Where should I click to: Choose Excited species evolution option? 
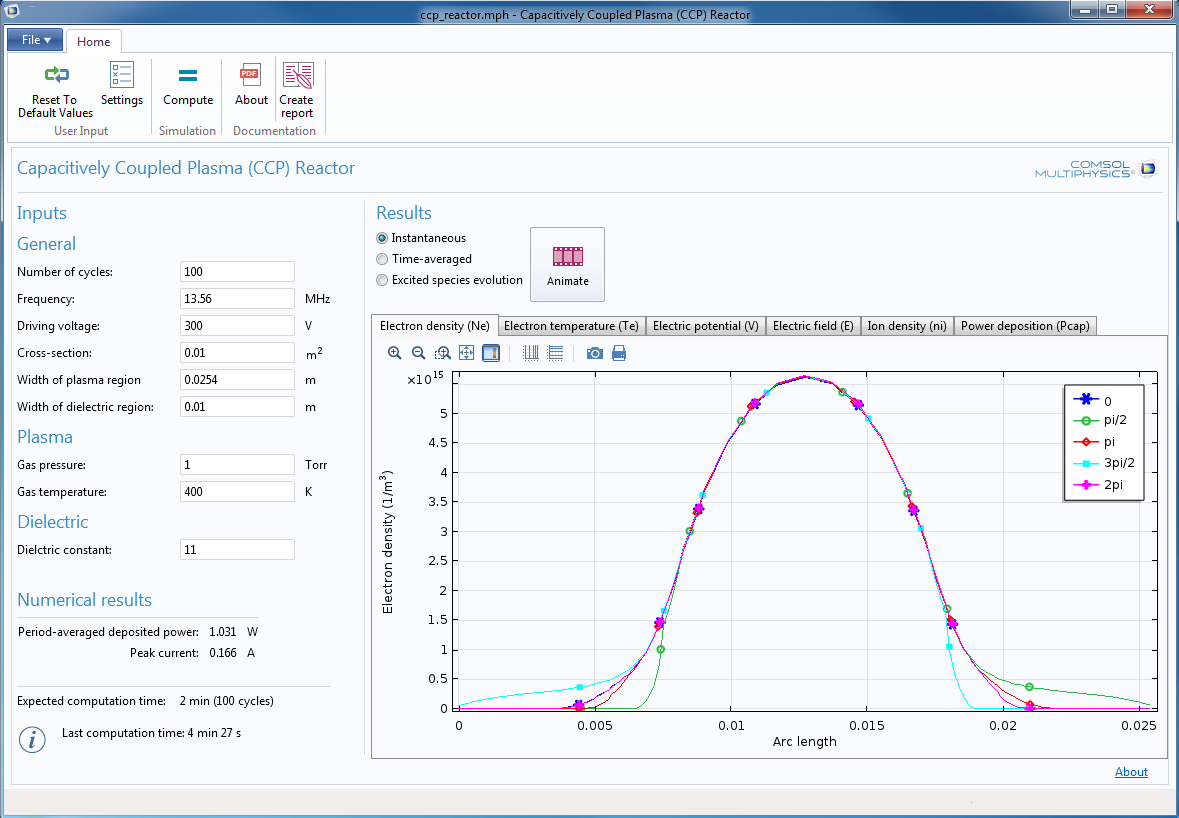pos(382,280)
